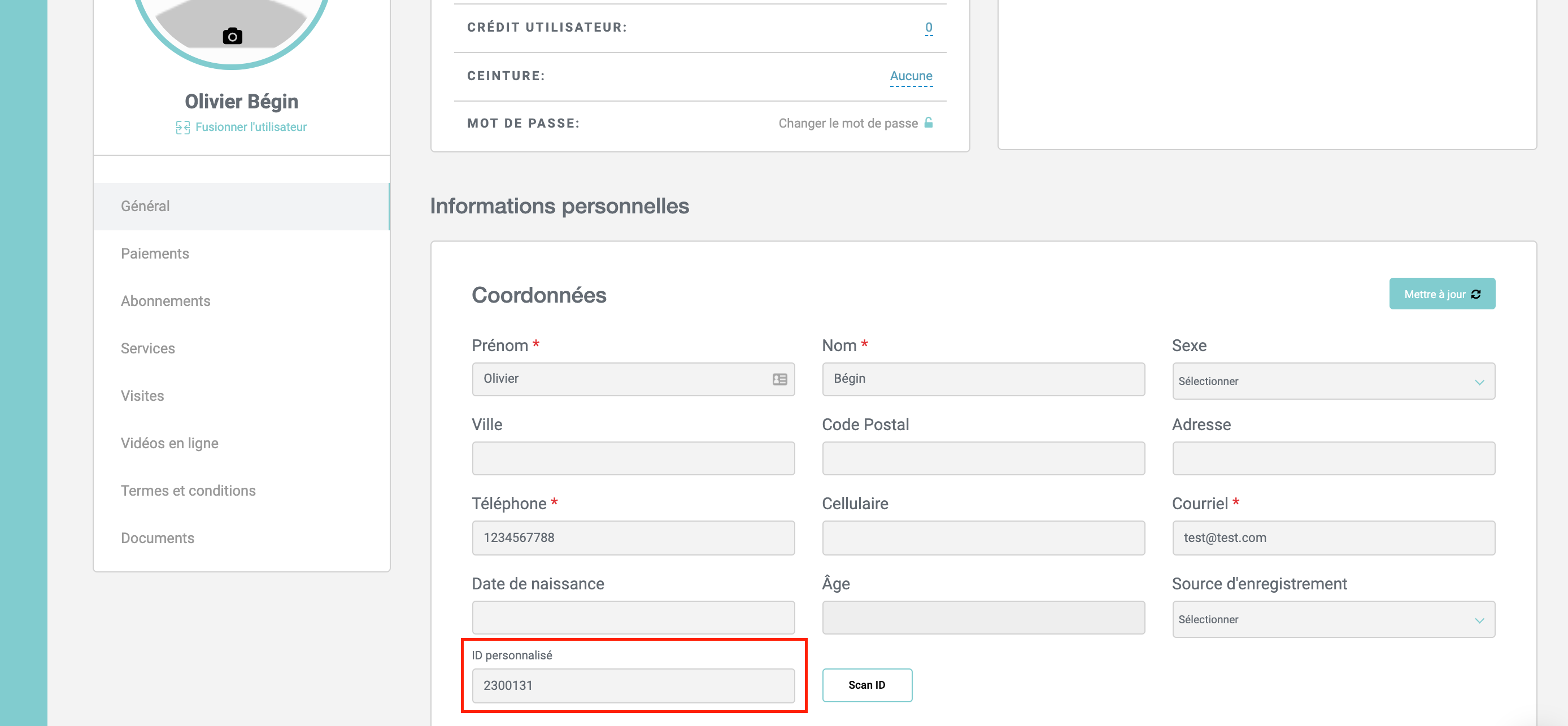Screen dimensions: 1568x726
Task: Click the merge user icon
Action: (182, 127)
